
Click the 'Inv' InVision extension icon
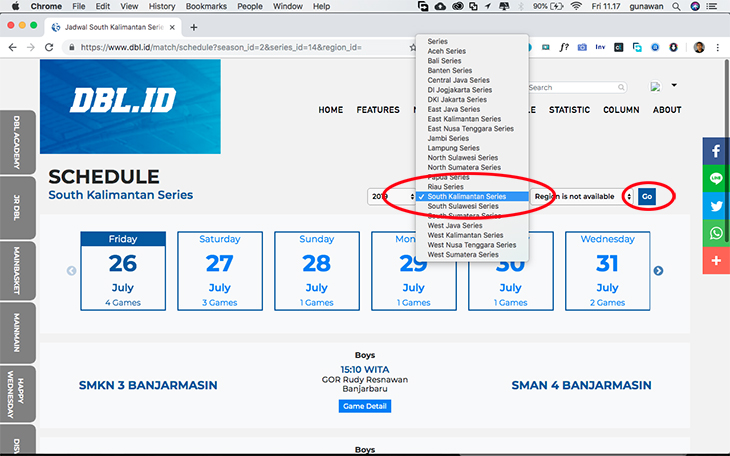tap(600, 47)
